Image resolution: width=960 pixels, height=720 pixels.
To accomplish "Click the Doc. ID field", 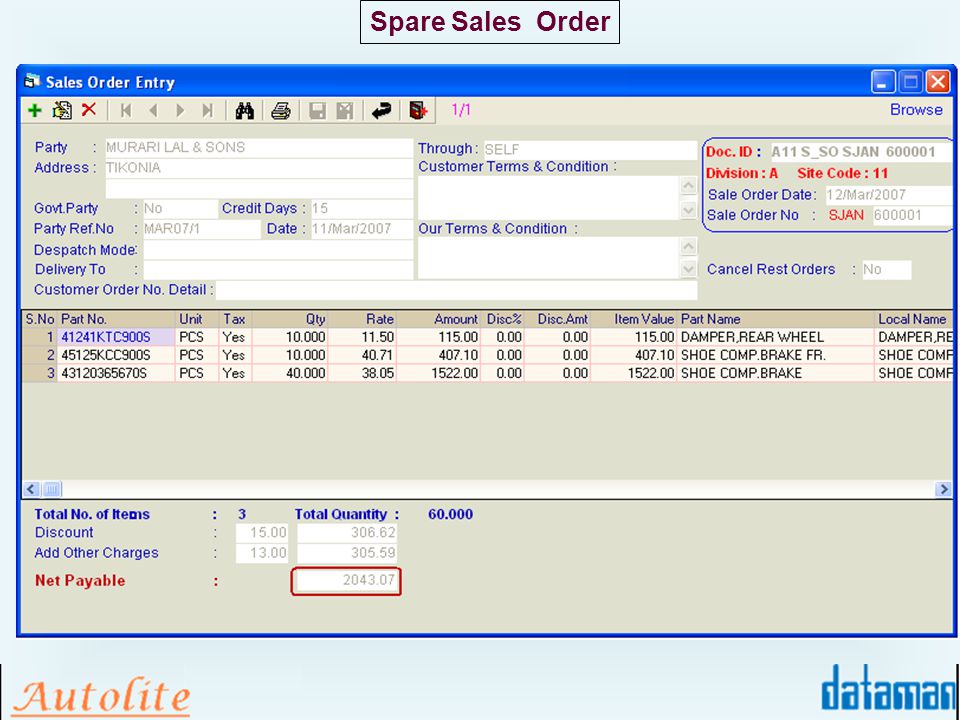I will [860, 152].
